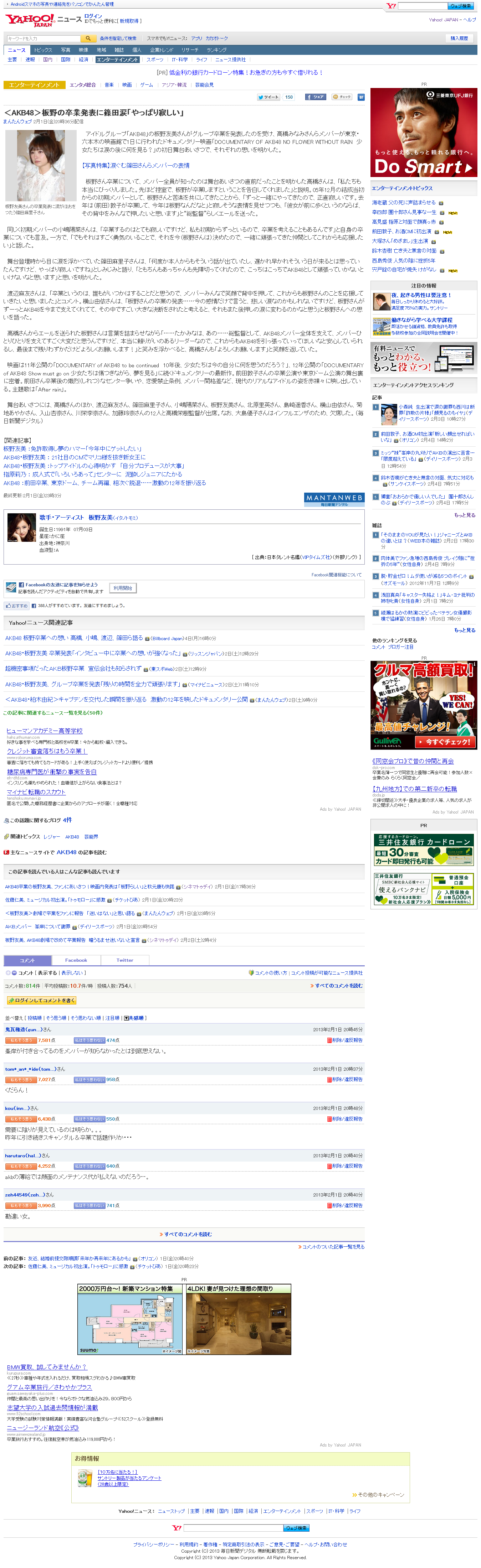The image size is (481, 1568).
Task: Click the yellow magnifier search button
Action: click(x=88, y=38)
